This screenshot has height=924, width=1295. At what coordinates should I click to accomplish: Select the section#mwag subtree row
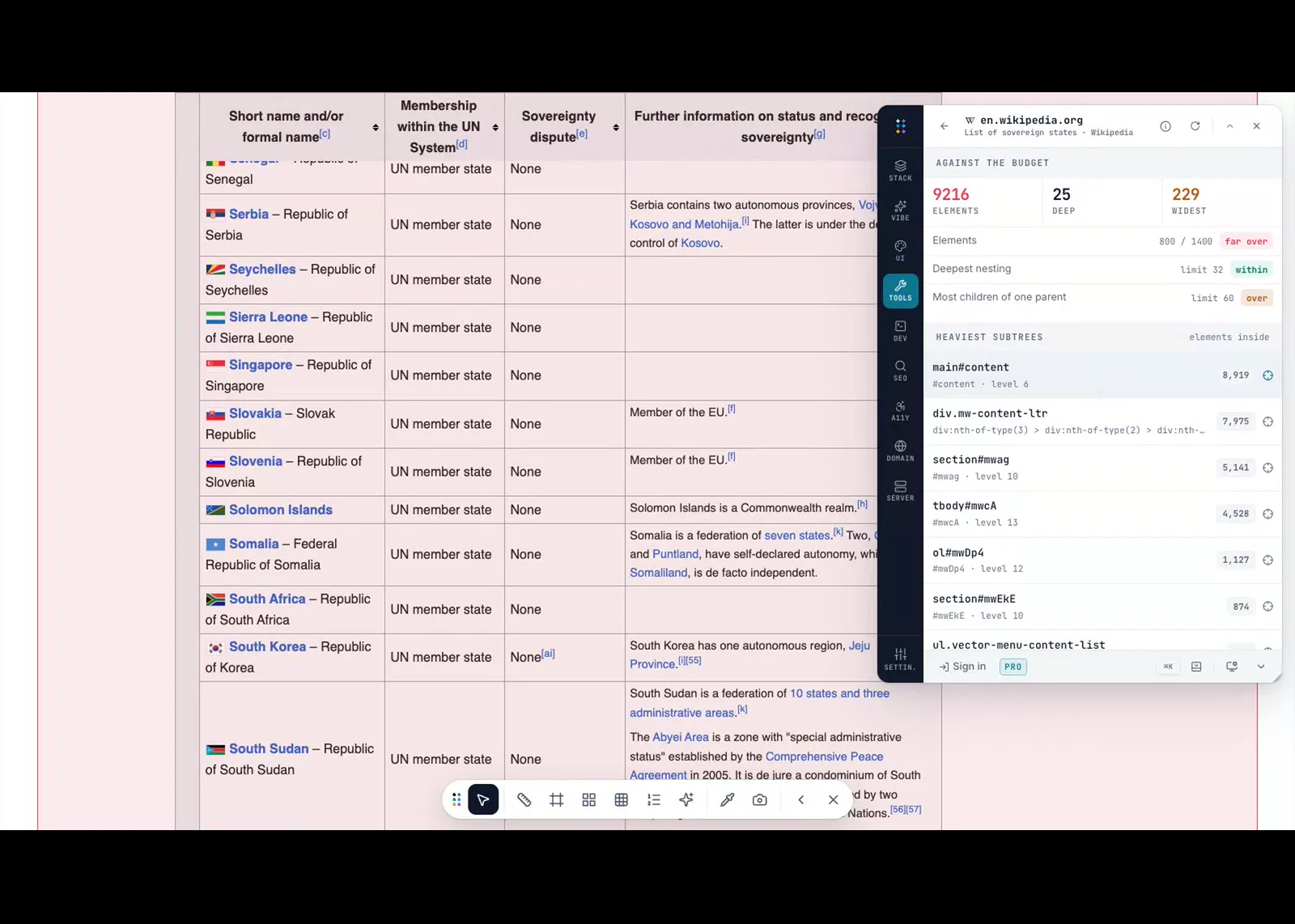point(1102,468)
